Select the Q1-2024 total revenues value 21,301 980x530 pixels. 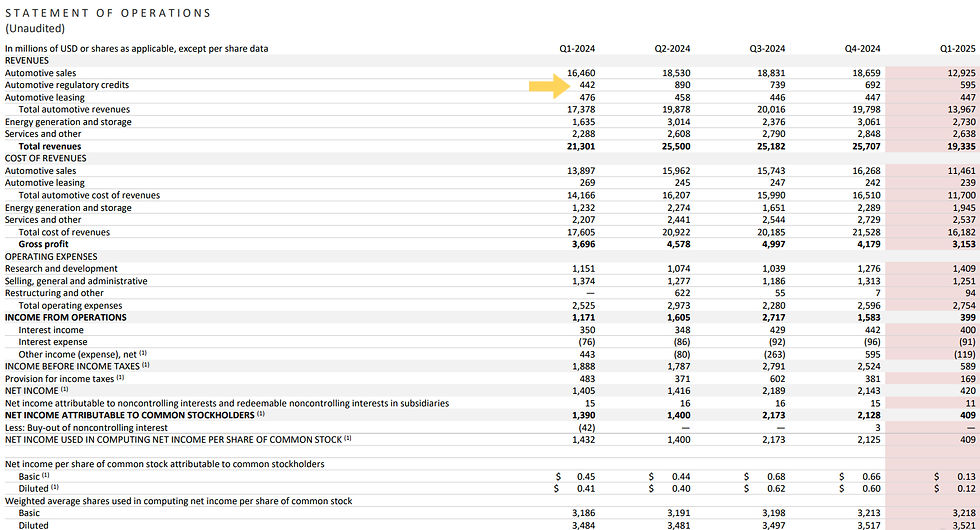581,146
